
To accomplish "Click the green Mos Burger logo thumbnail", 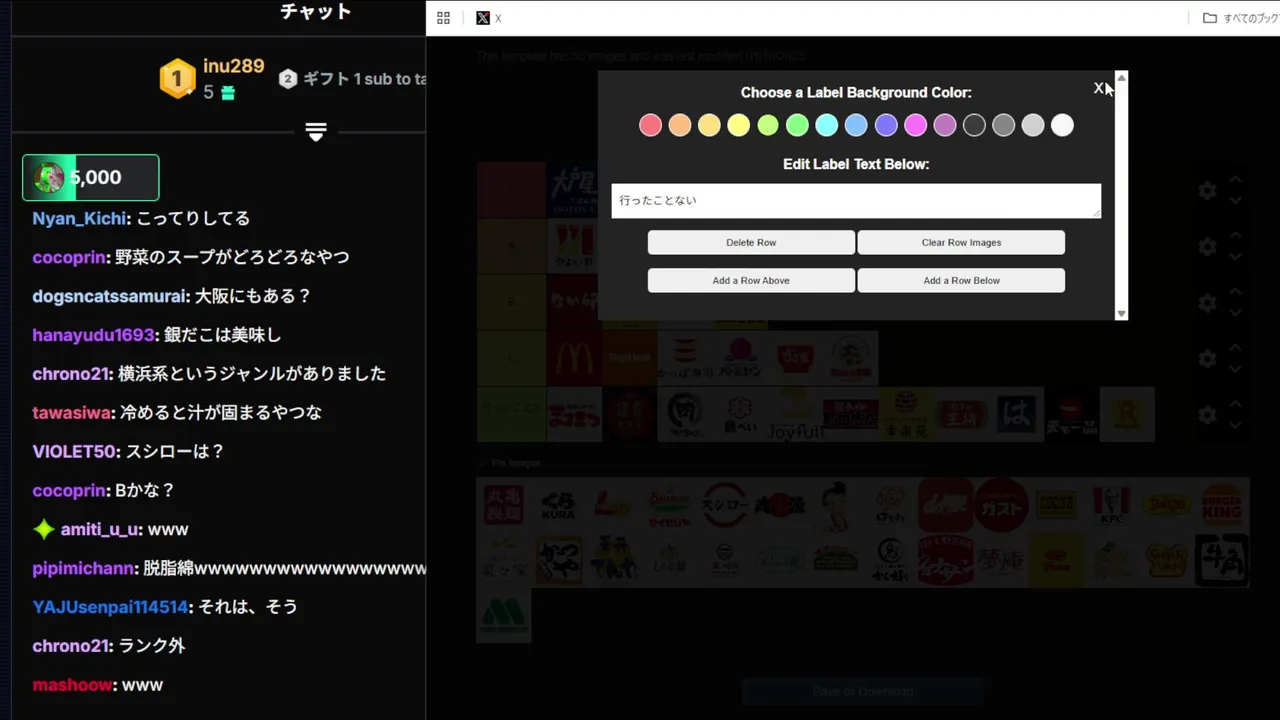I will [504, 615].
